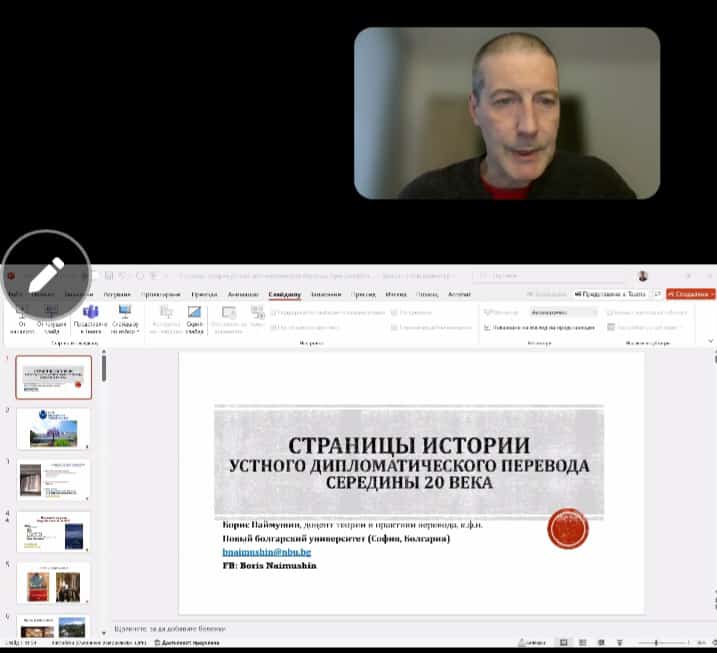The height and width of the screenshot is (653, 717).
Task: Click the zoom slider in status bar
Action: click(x=656, y=642)
